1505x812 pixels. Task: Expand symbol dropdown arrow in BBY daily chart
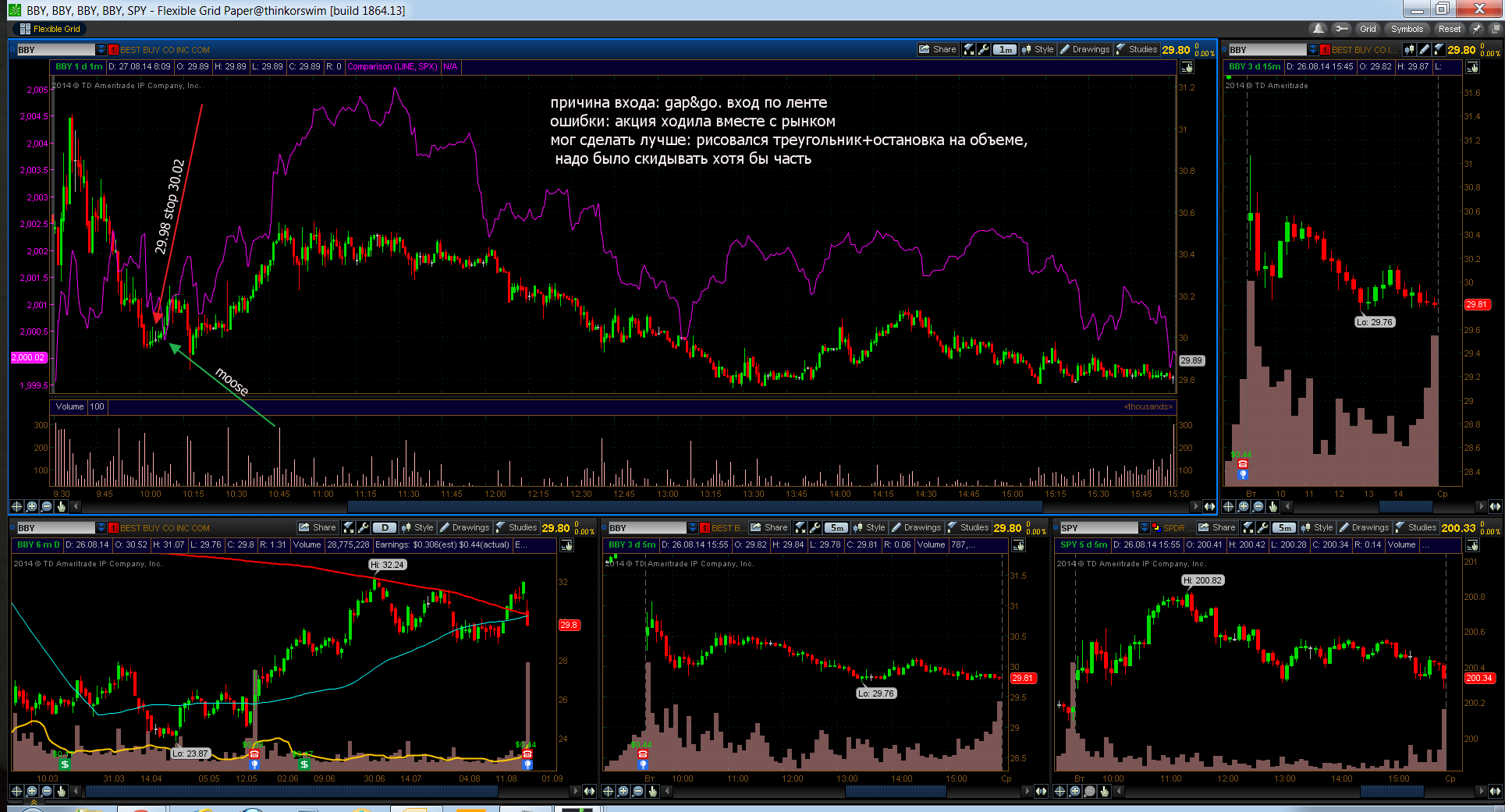(x=101, y=528)
